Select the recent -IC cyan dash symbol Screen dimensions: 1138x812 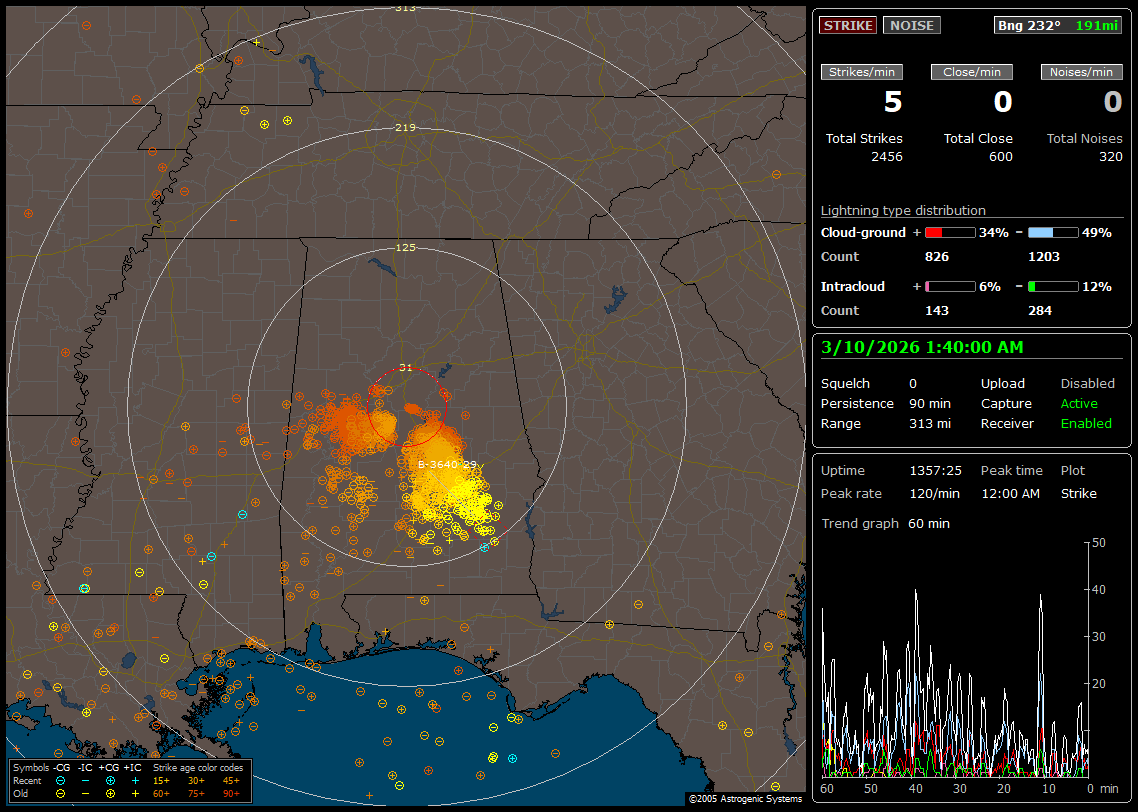pos(86,780)
